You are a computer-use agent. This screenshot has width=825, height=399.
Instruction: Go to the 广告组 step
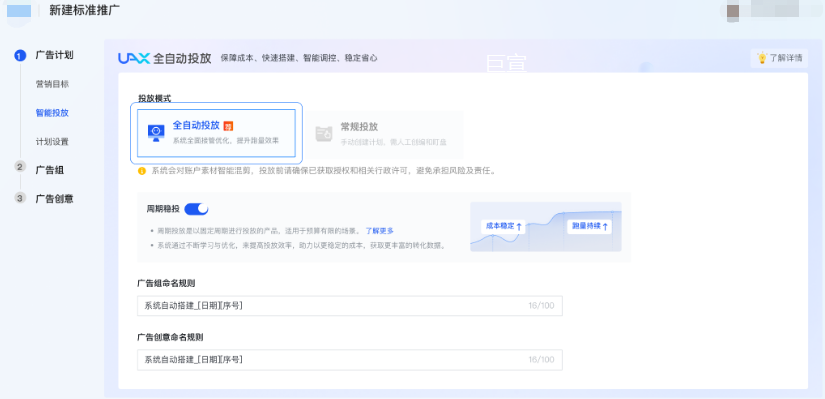(50, 170)
